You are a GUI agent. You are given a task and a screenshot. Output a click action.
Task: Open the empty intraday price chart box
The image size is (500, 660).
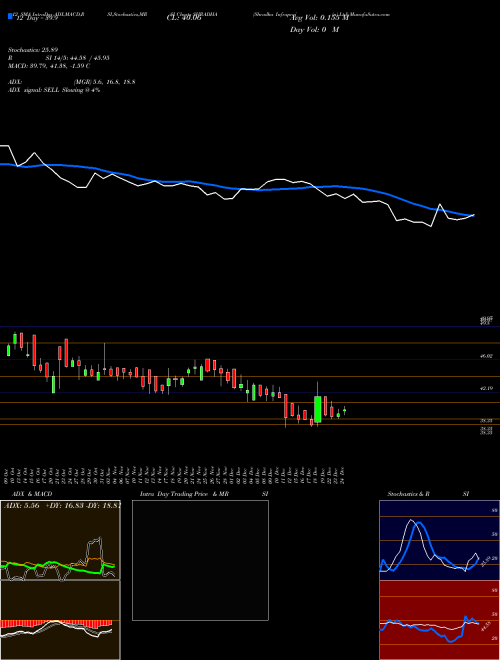[200, 560]
